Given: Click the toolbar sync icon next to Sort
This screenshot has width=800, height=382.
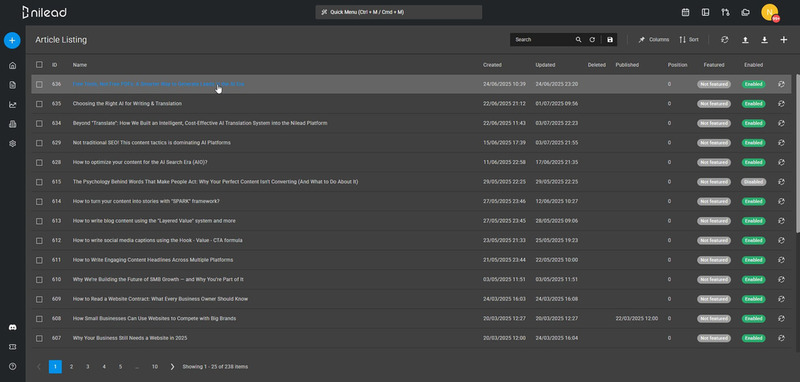Looking at the screenshot, I should 724,40.
